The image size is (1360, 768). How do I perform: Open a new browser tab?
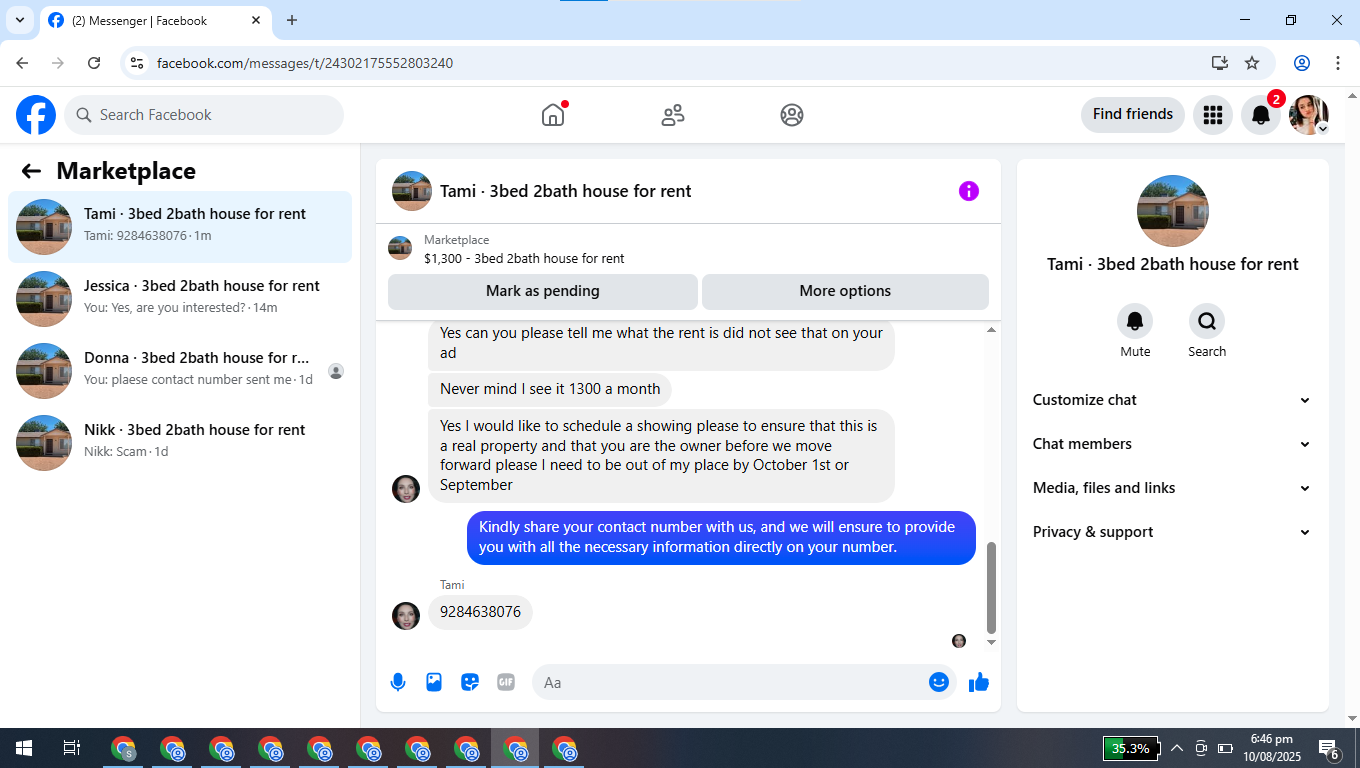(292, 20)
